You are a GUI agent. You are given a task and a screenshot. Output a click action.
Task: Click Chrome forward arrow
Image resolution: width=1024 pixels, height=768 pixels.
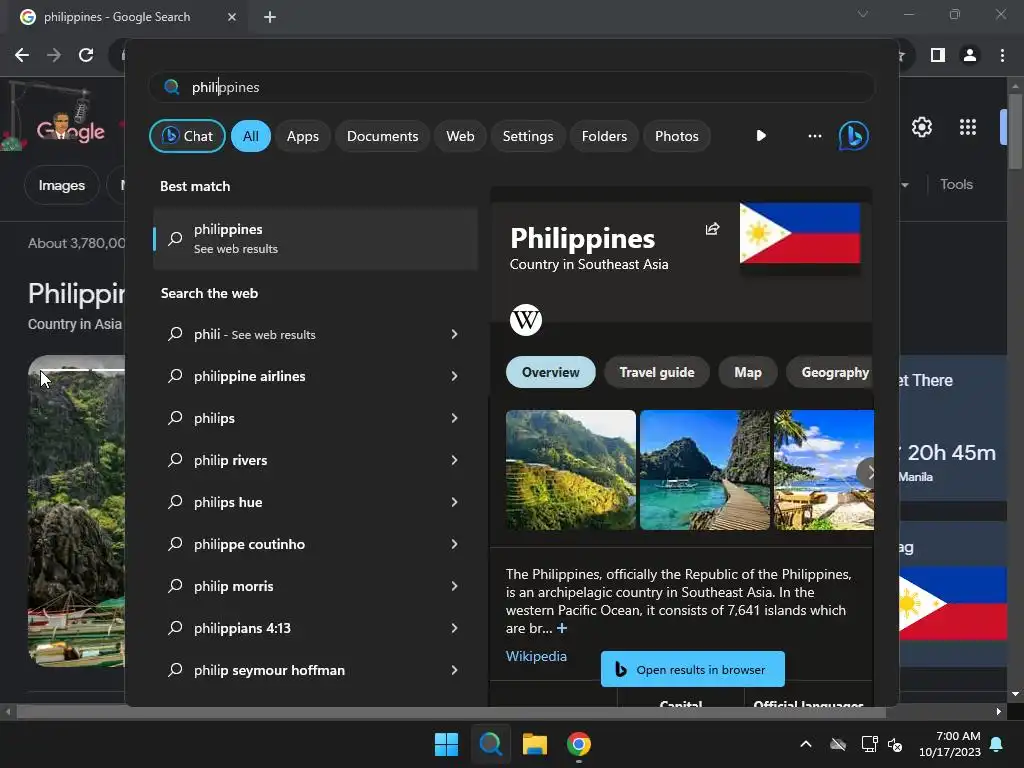pos(54,55)
